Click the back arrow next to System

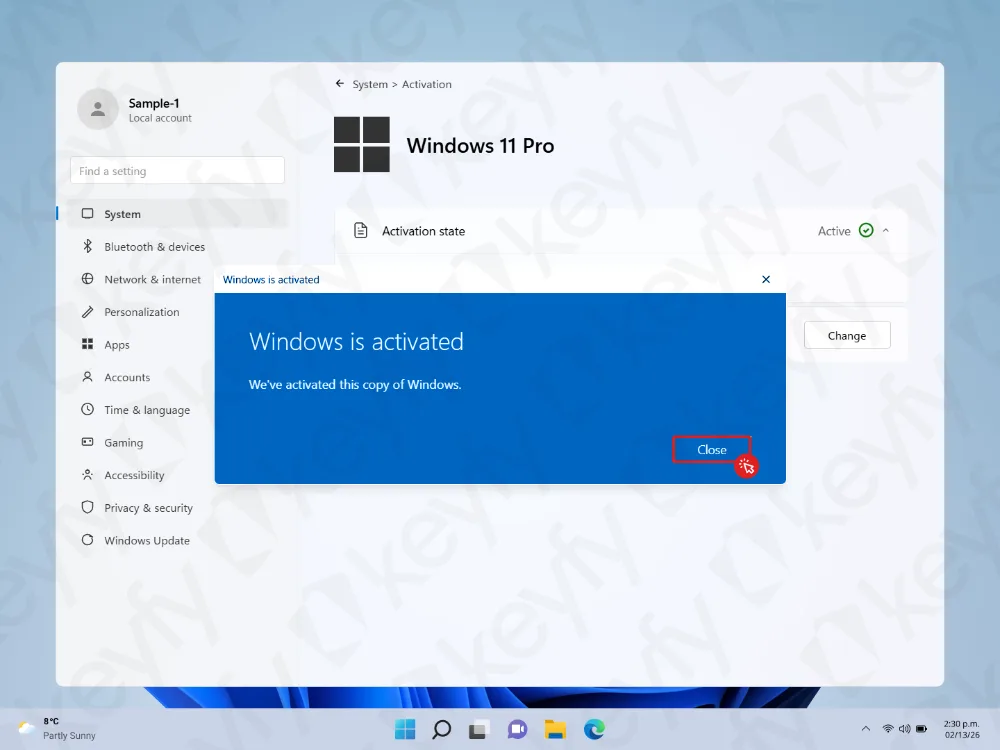point(340,84)
